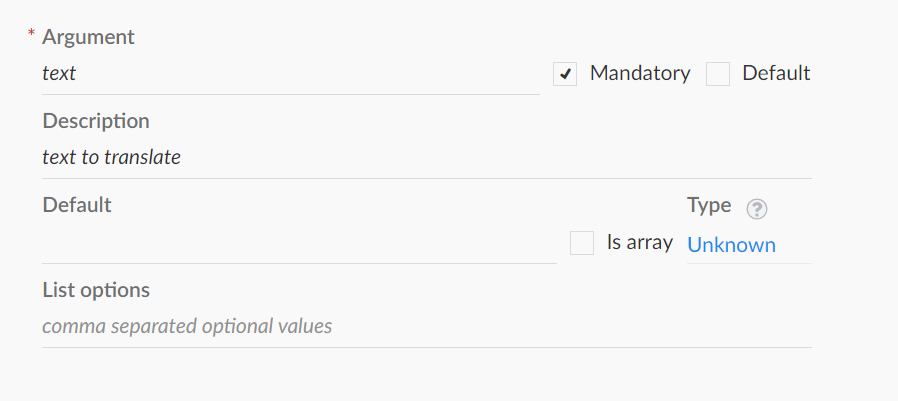Click the Type heading label
Image resolution: width=898 pixels, height=401 pixels.
[709, 205]
